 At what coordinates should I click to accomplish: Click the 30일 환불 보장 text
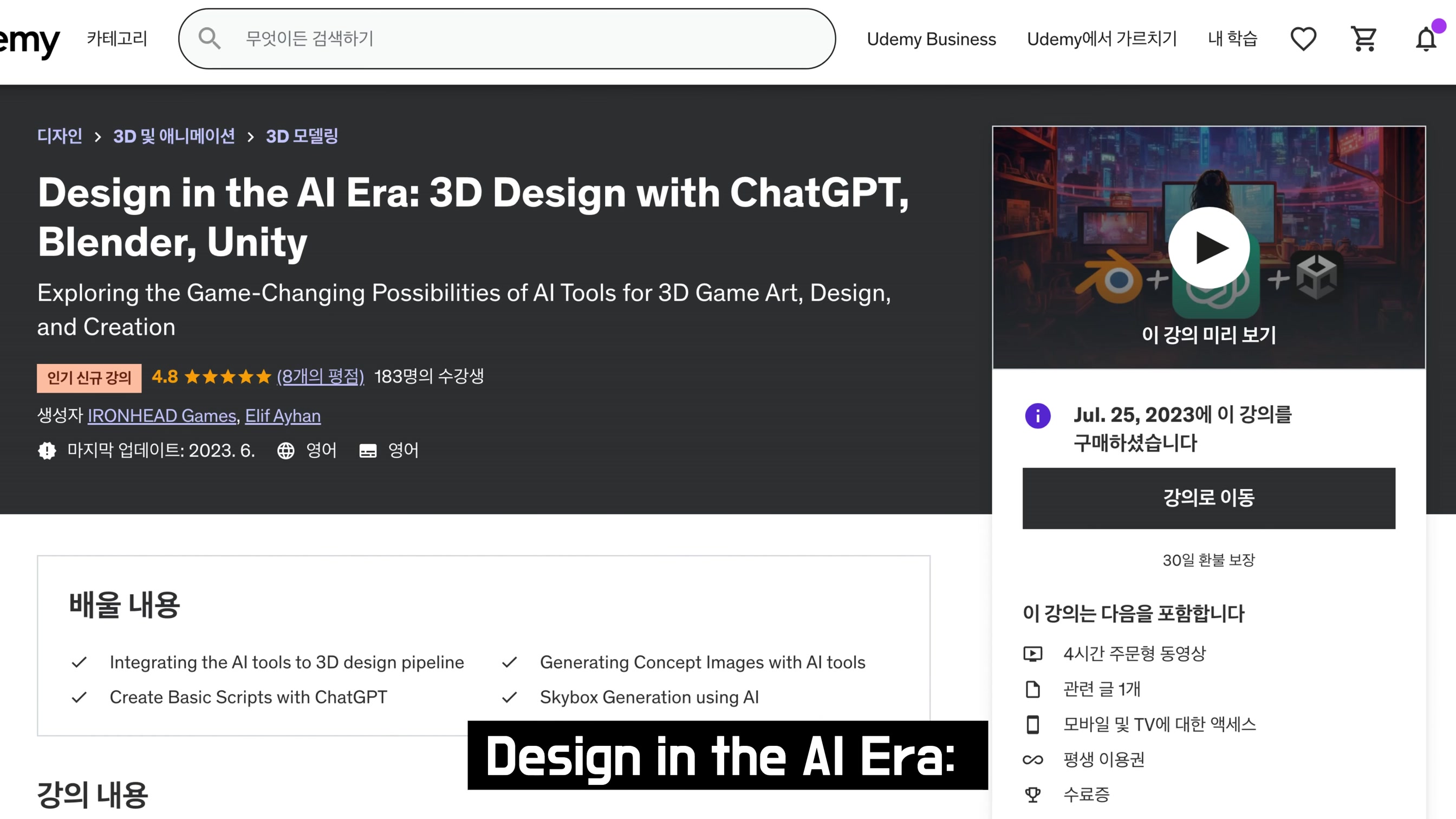(x=1208, y=560)
